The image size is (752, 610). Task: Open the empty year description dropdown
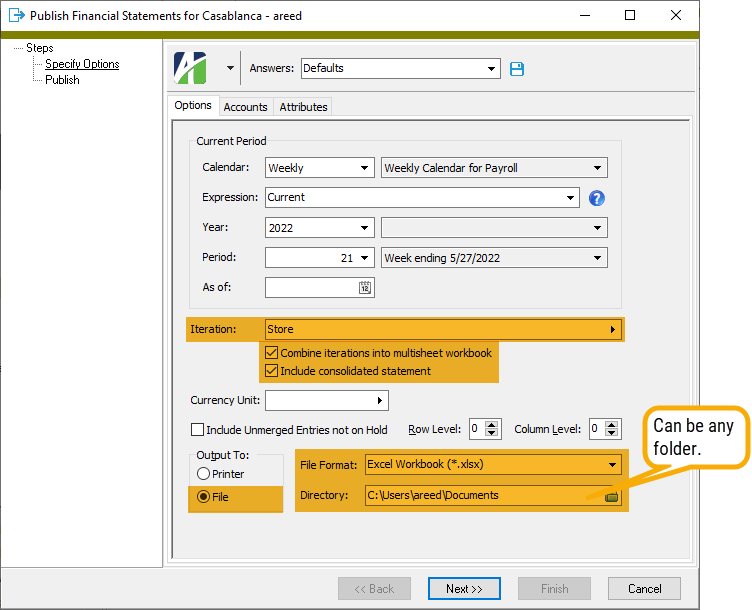click(597, 228)
